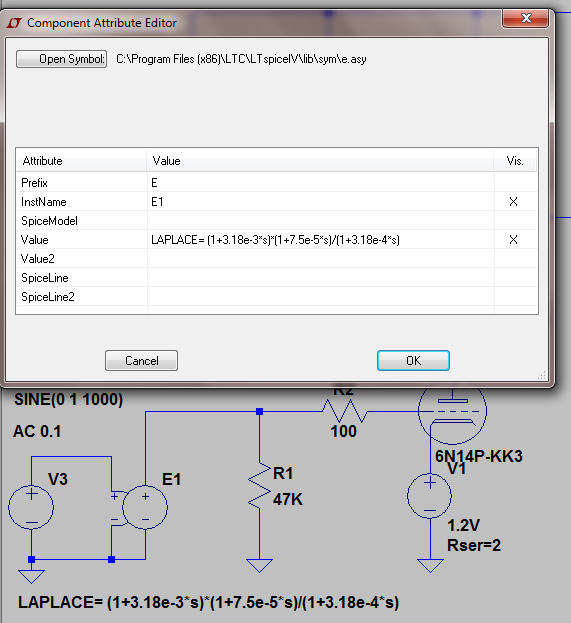The width and height of the screenshot is (571, 623).
Task: Select the InstName attribute label
Action: [x=44, y=202]
